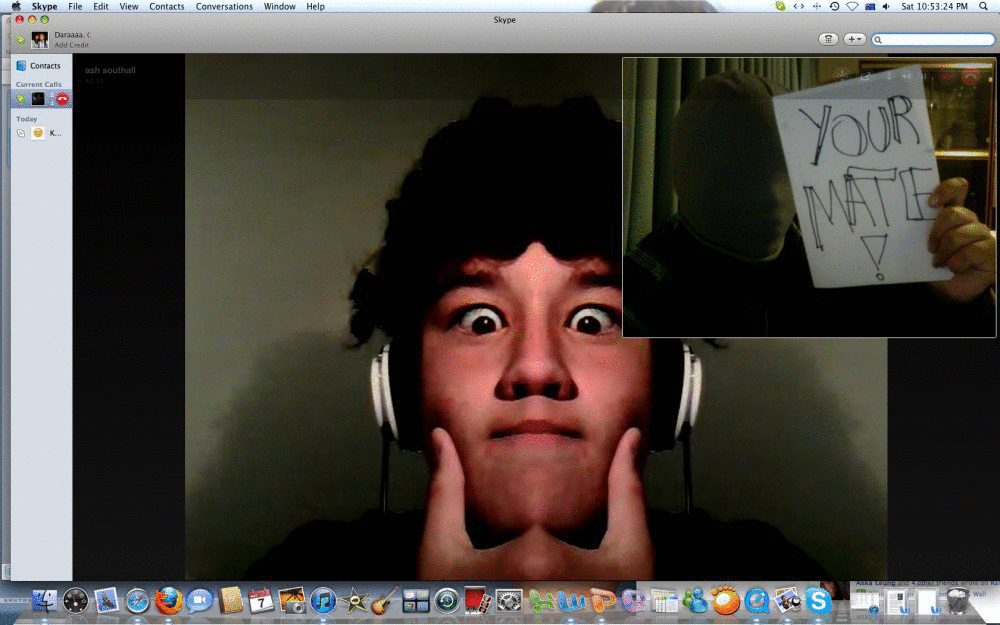
Task: Click the profile avatar picture
Action: [39, 39]
